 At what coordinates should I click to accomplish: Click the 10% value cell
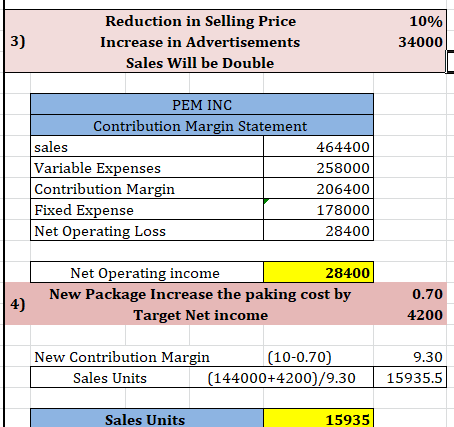426,21
